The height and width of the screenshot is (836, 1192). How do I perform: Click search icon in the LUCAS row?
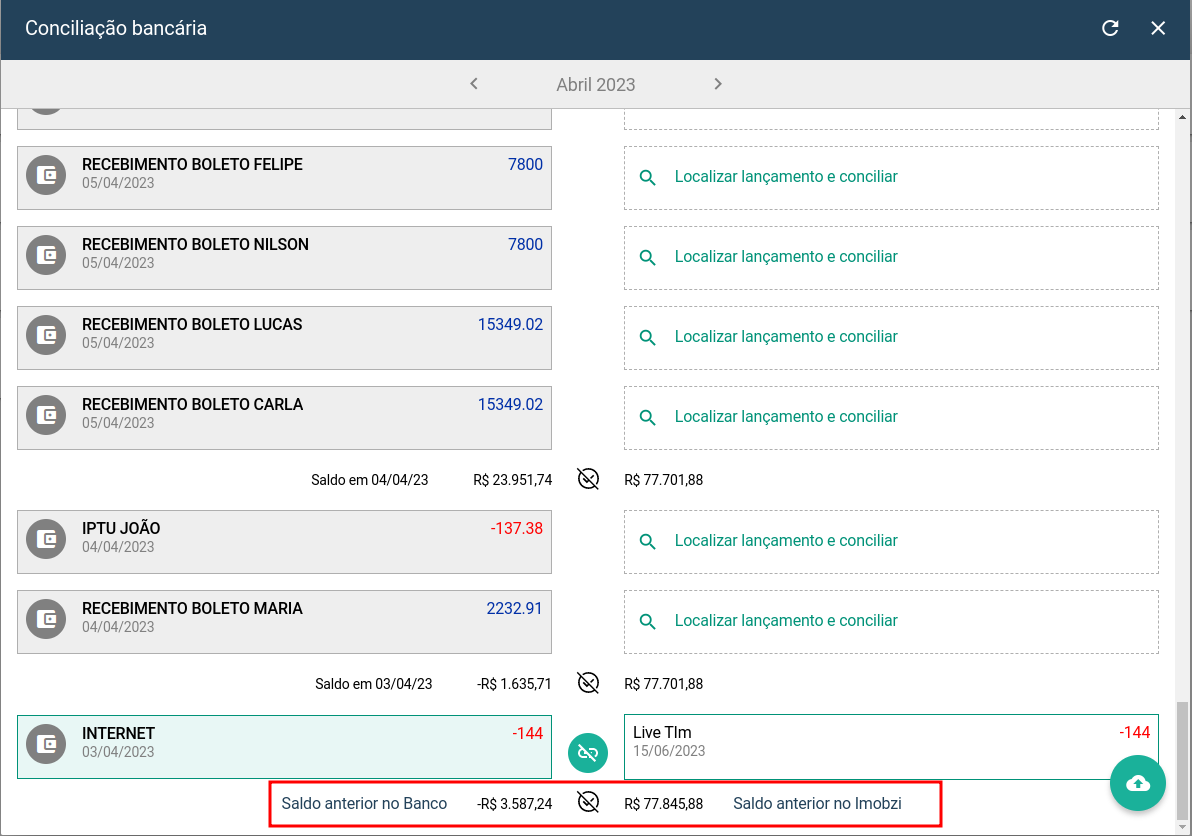point(648,337)
